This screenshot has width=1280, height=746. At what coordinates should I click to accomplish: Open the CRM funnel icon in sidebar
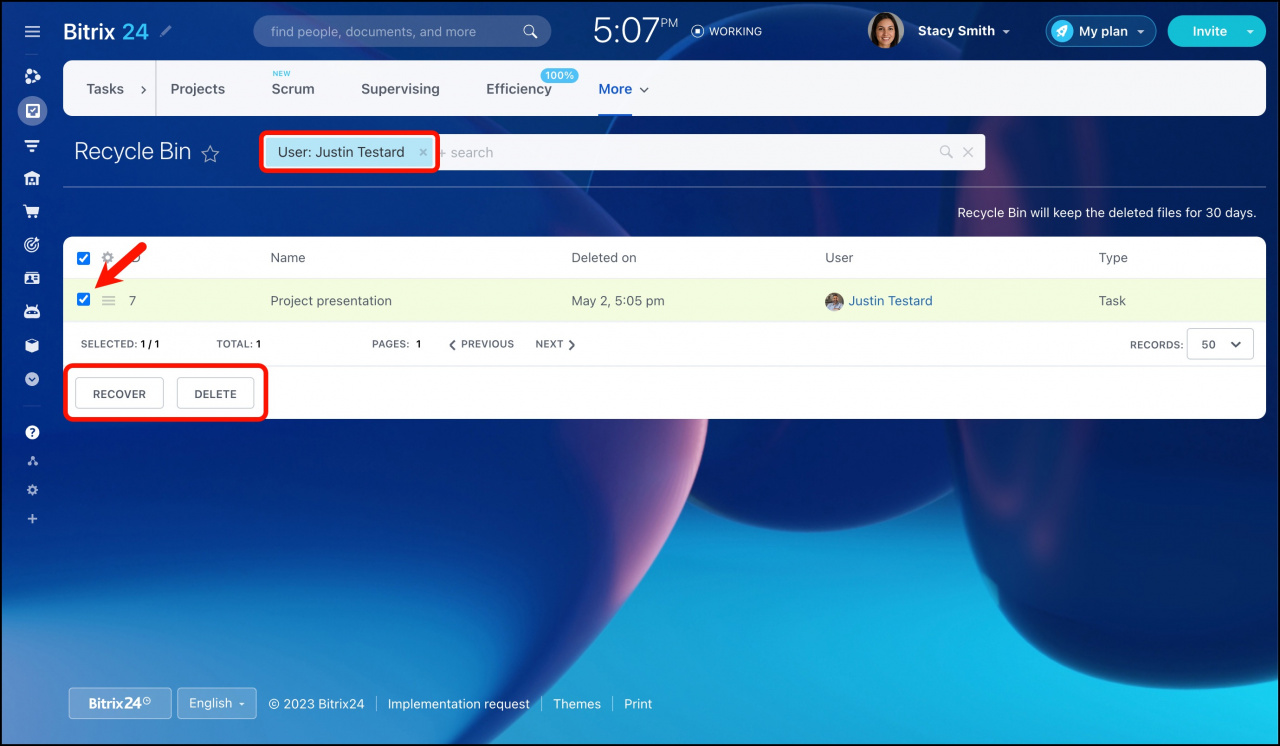(32, 146)
